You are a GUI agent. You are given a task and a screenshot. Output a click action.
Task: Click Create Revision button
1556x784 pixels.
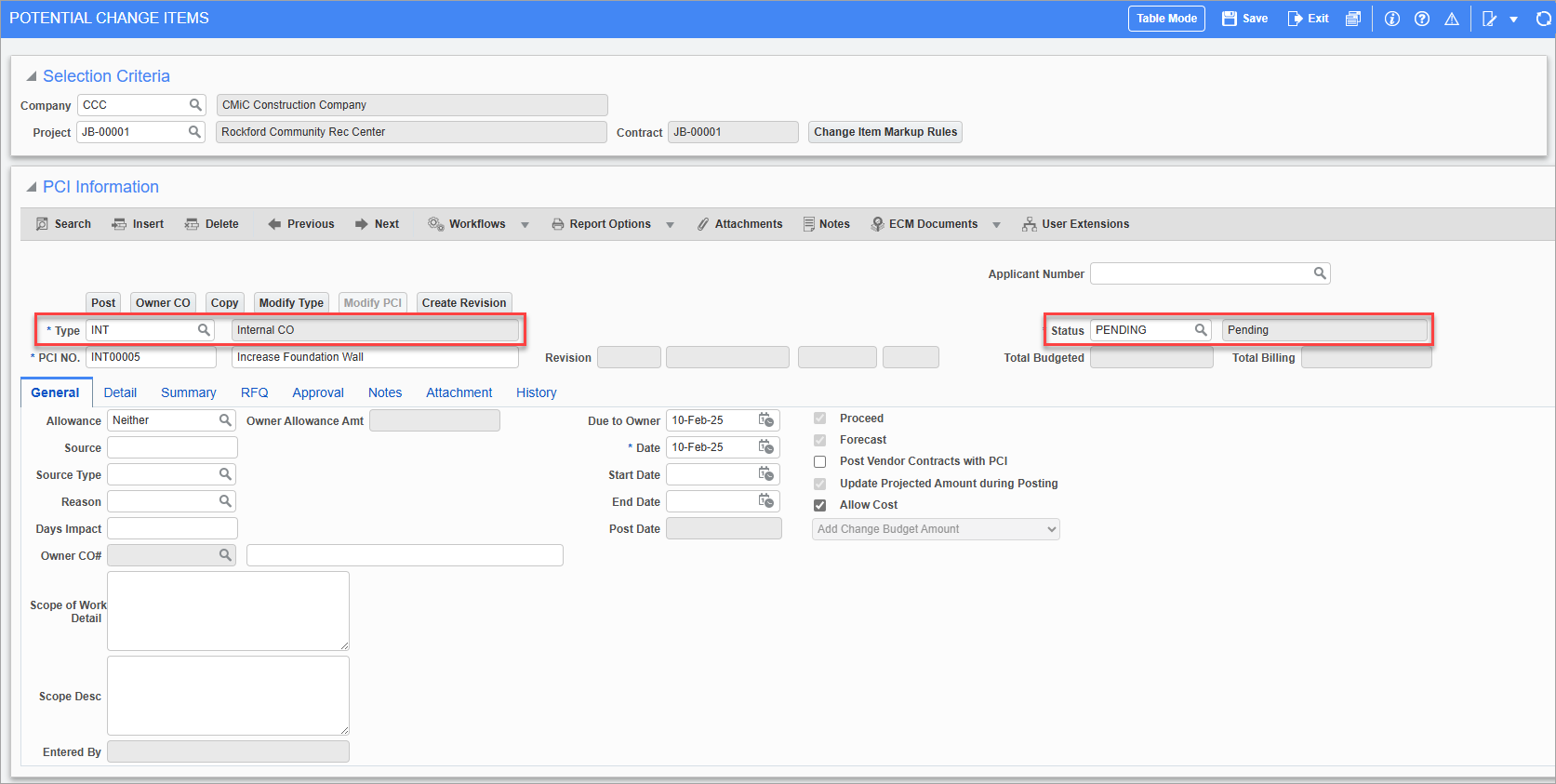pos(464,303)
